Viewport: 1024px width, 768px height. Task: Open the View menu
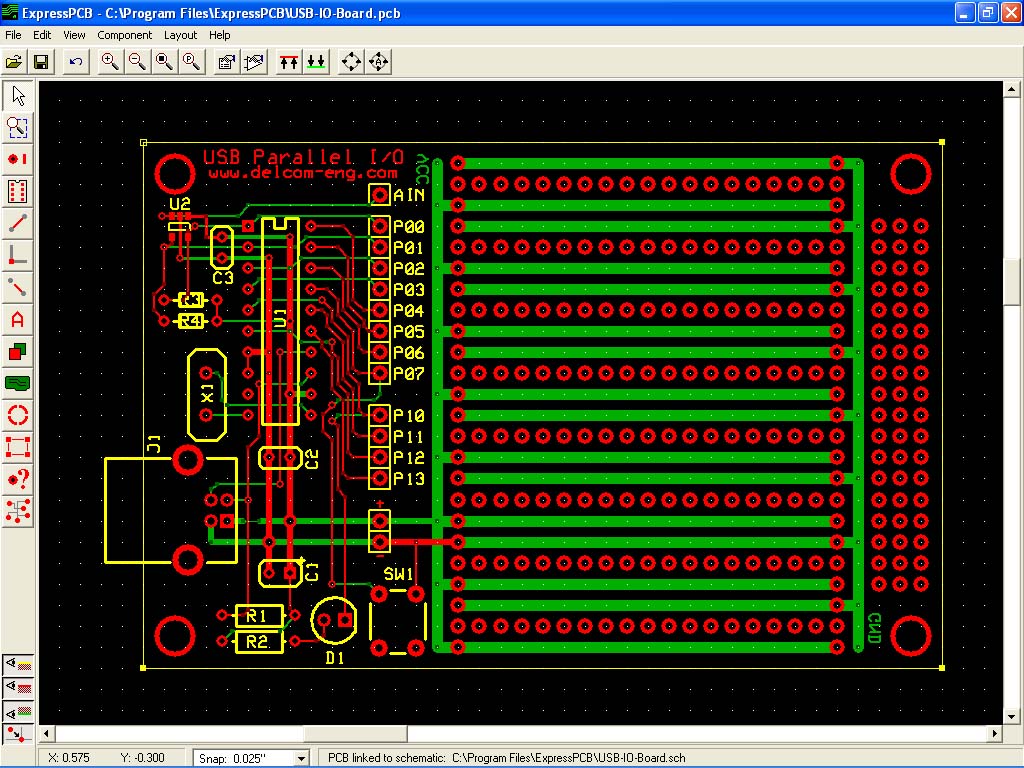click(x=74, y=35)
